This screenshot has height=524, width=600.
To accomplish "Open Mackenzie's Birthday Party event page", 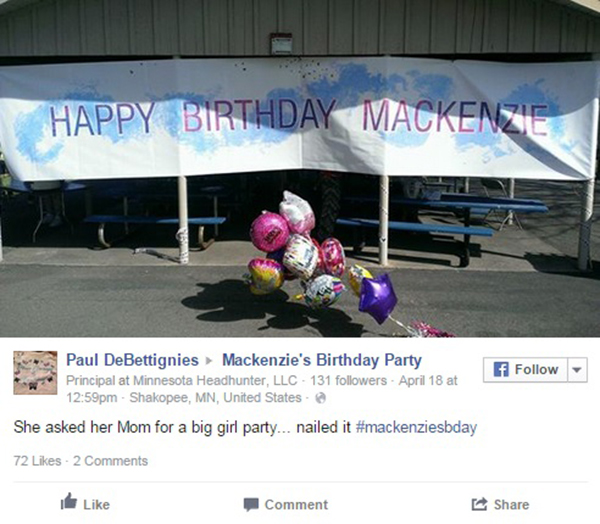I will pyautogui.click(x=322, y=360).
